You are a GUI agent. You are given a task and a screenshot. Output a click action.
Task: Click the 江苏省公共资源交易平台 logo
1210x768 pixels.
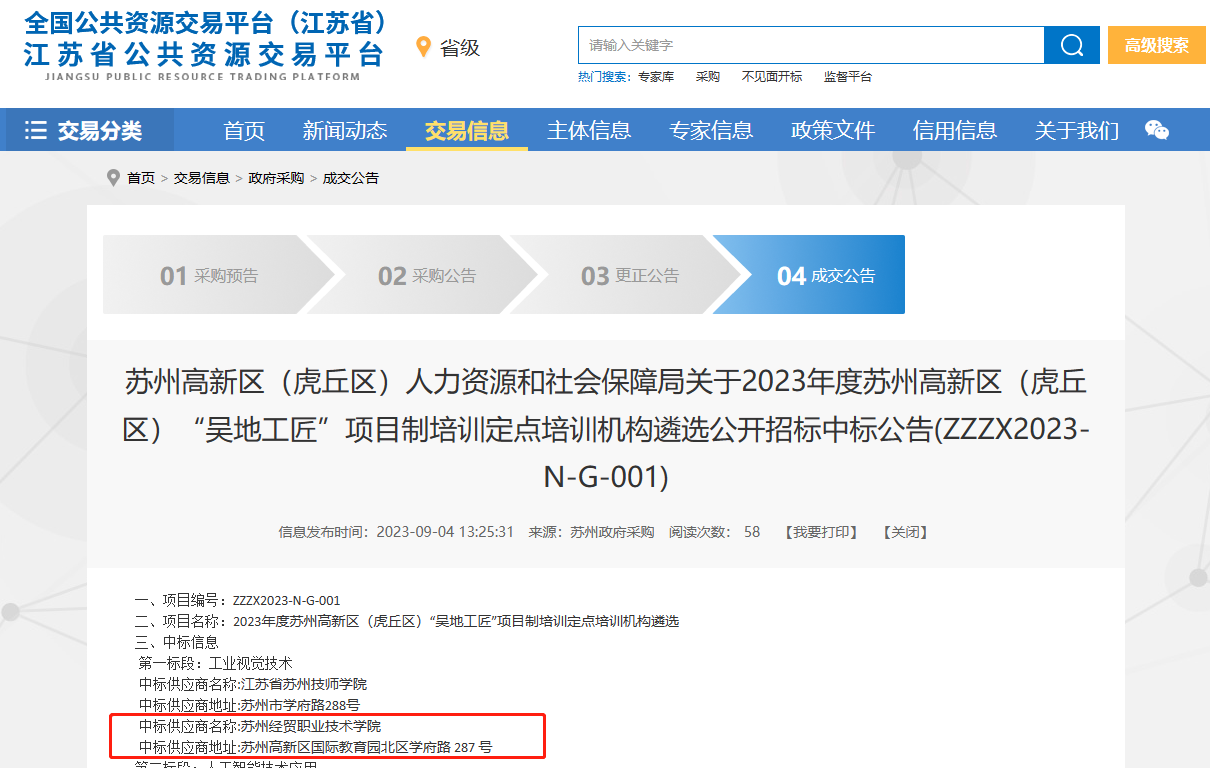point(204,45)
